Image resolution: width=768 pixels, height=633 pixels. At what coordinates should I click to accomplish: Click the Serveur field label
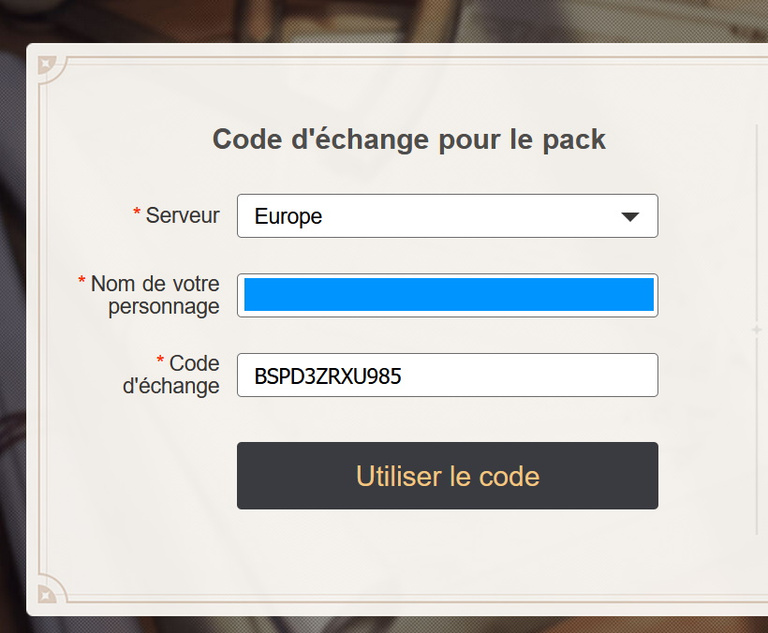click(183, 216)
